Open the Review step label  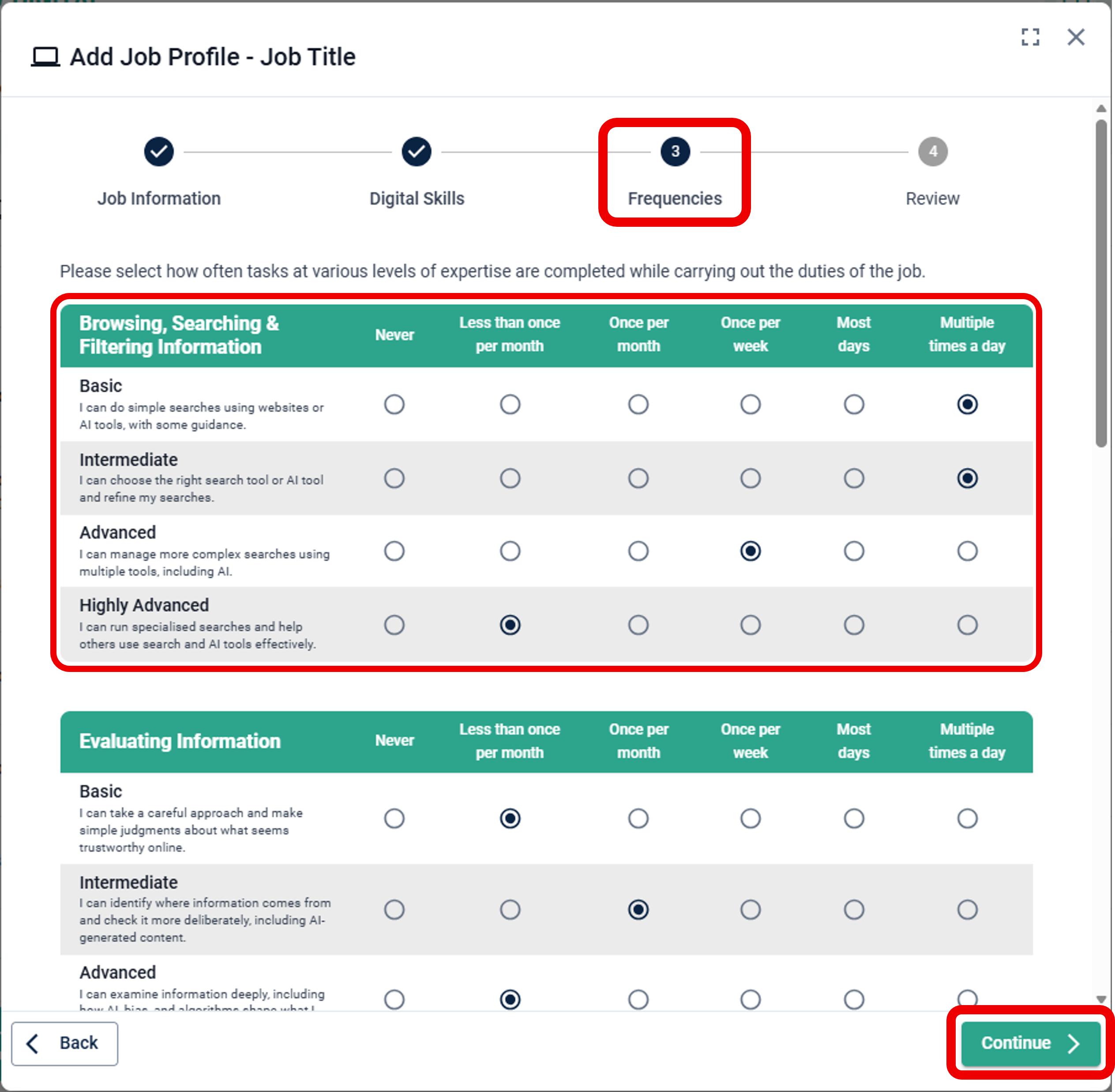(x=933, y=199)
